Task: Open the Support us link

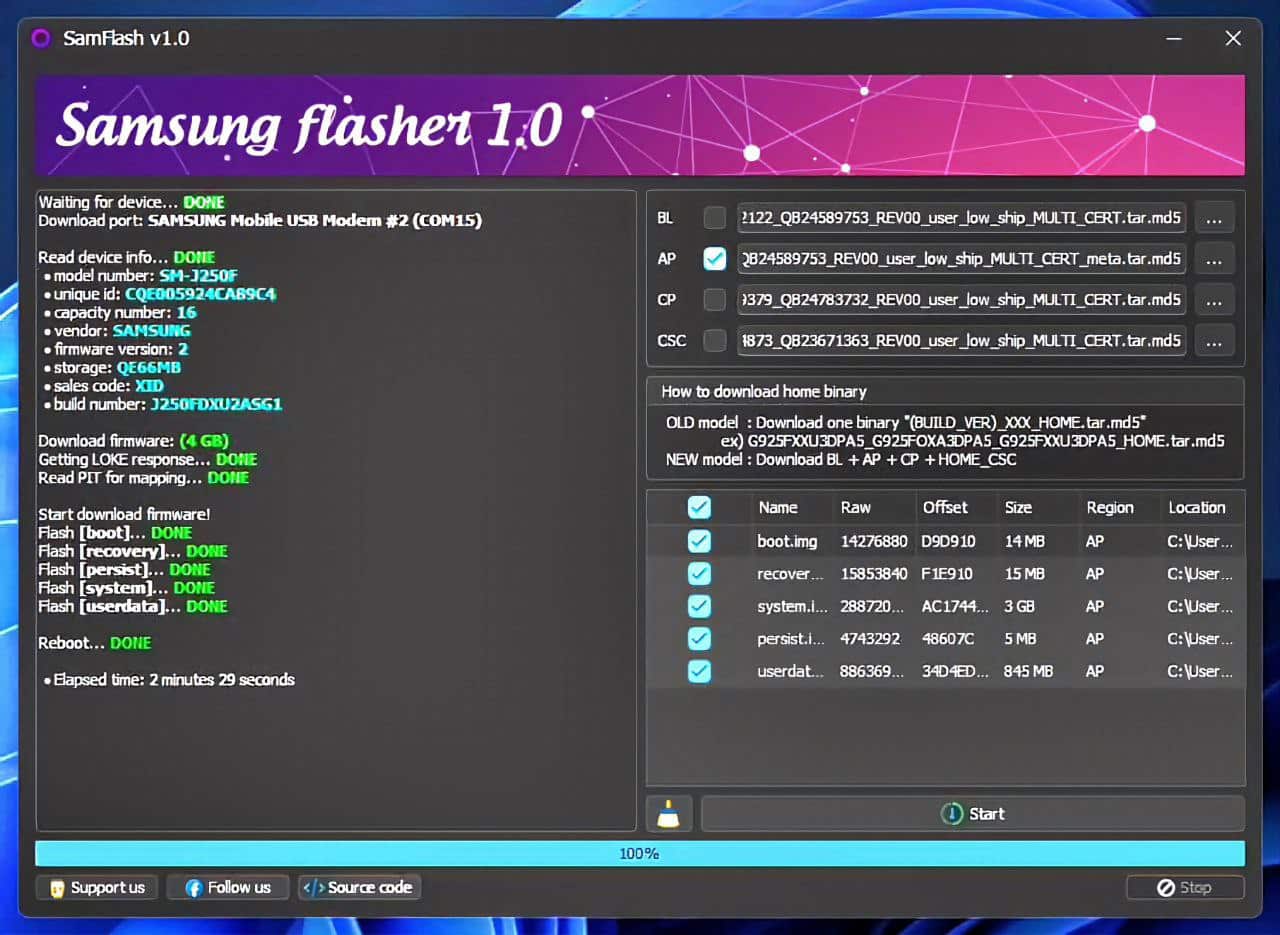Action: click(97, 887)
